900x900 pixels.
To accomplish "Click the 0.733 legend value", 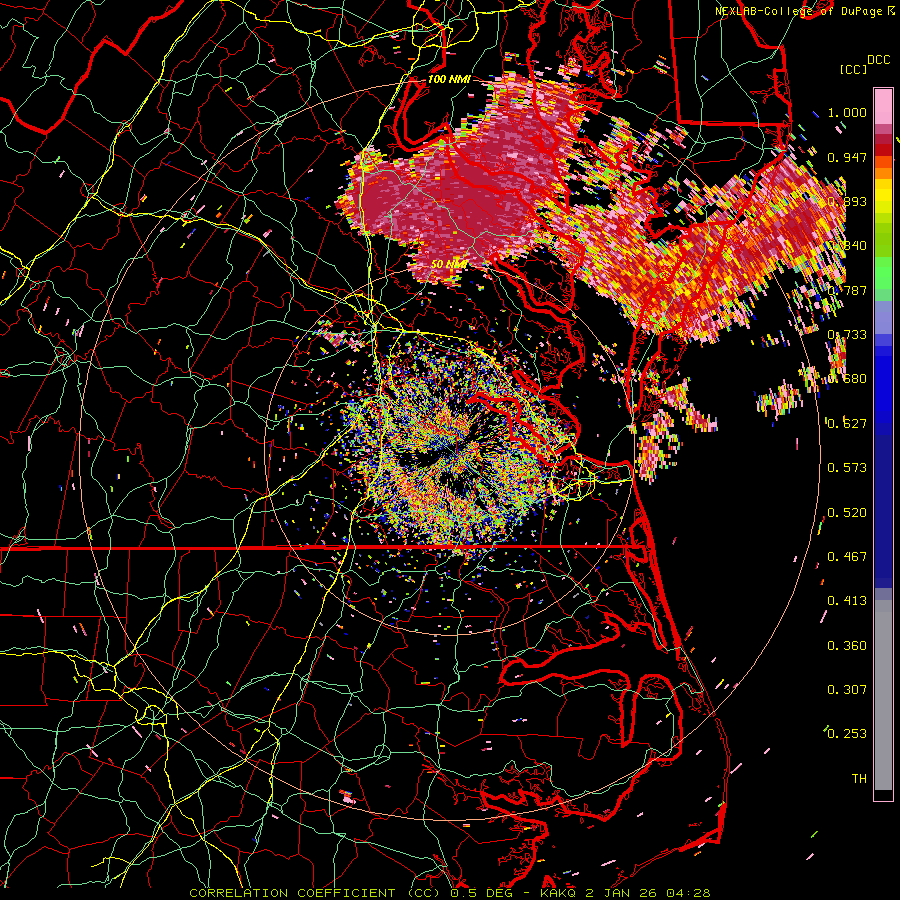I will click(x=847, y=335).
